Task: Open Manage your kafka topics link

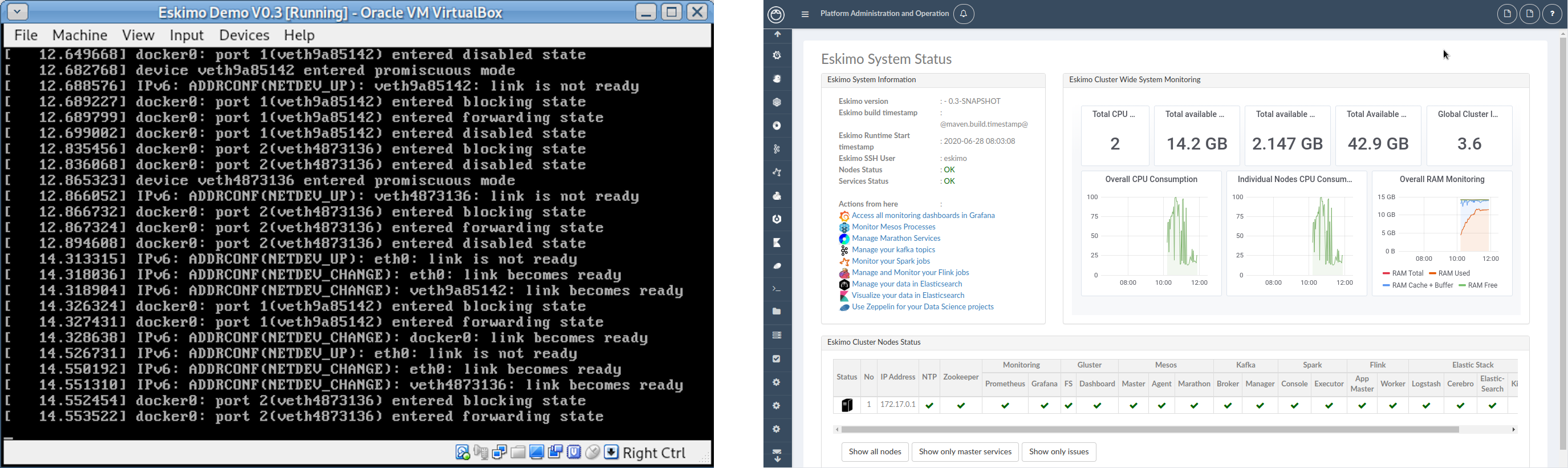Action: 893,250
